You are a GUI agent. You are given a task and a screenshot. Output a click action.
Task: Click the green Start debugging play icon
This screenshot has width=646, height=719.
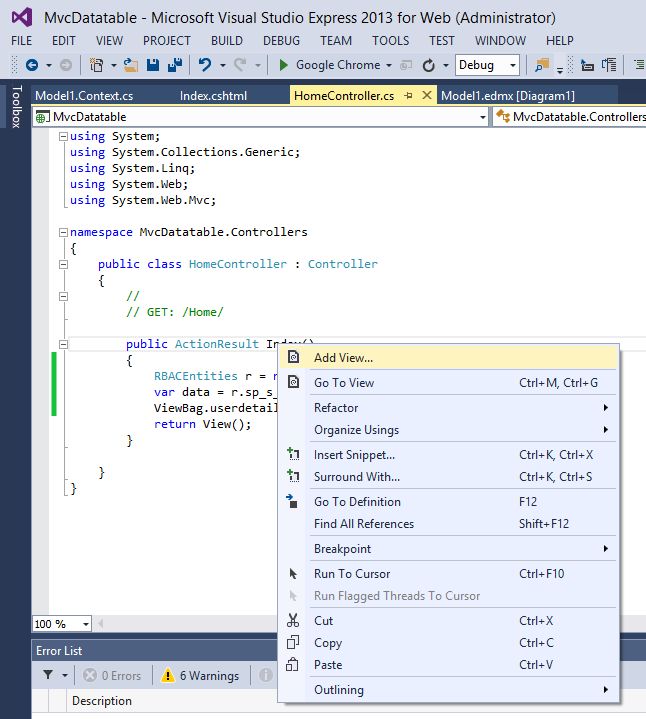[x=284, y=65]
